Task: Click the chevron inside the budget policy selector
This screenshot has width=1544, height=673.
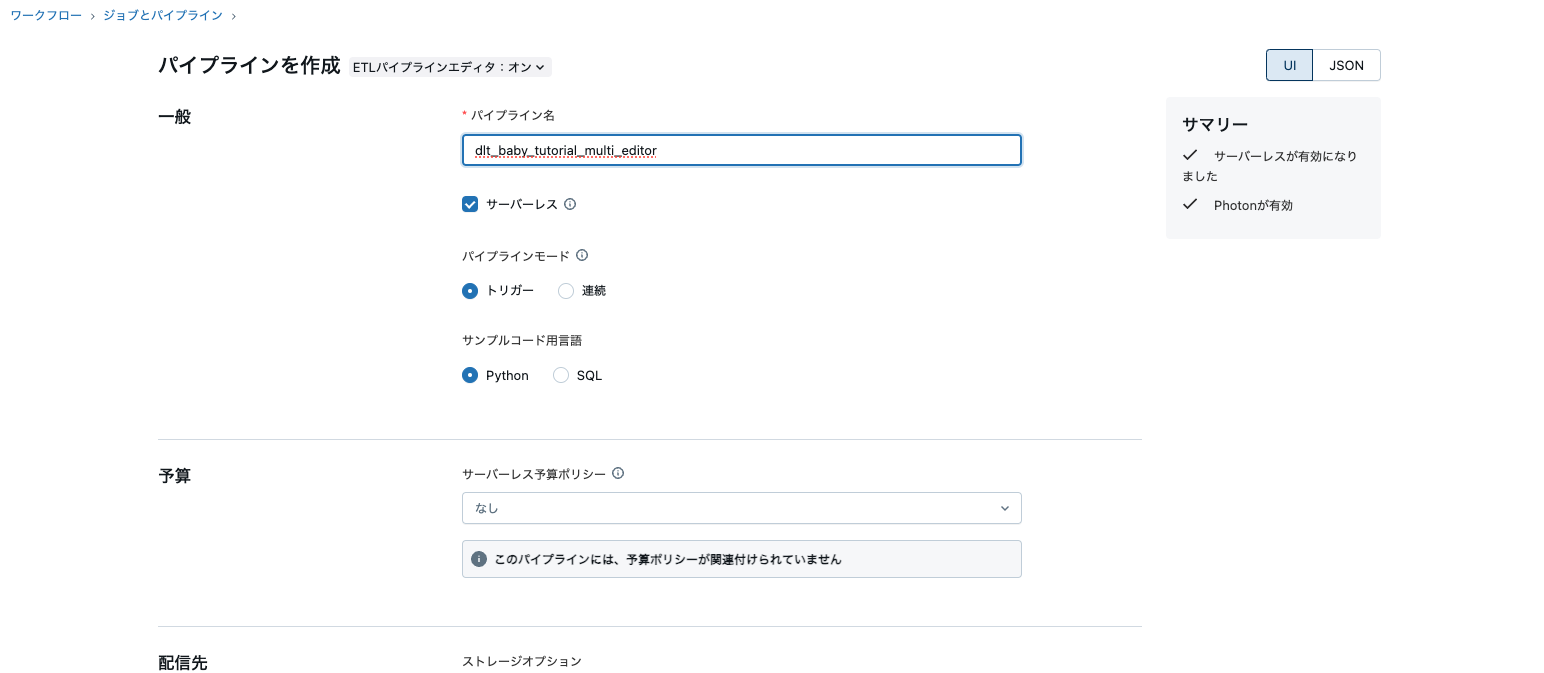Action: pyautogui.click(x=1005, y=508)
